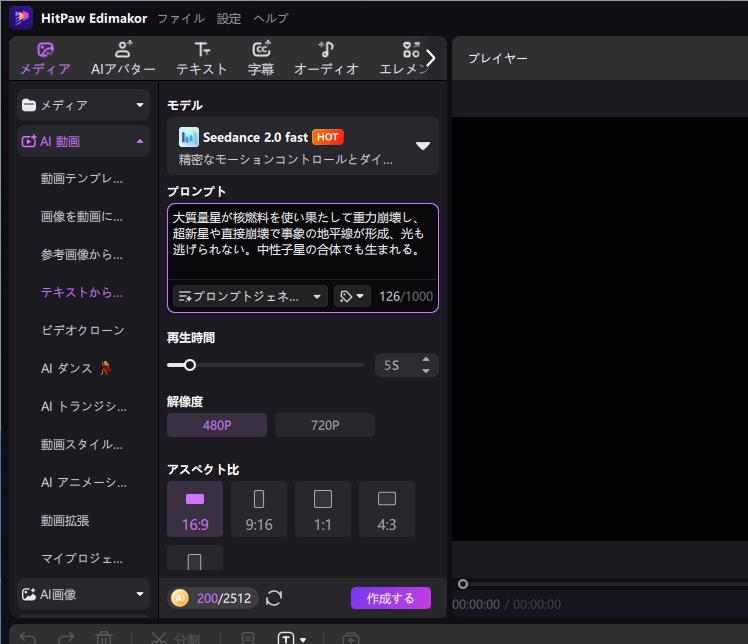
Task: Open the text tool dropdown arrow
Action: click(303, 639)
